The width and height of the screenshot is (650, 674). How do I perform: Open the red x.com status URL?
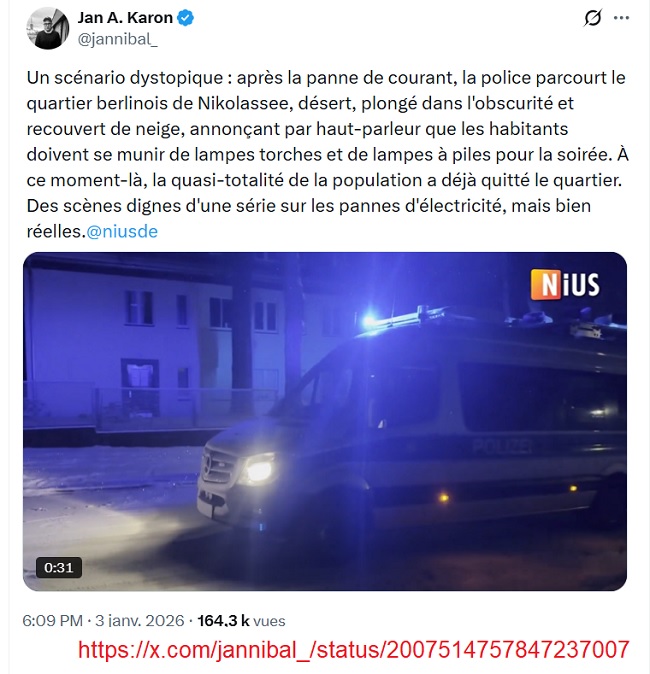(353, 649)
